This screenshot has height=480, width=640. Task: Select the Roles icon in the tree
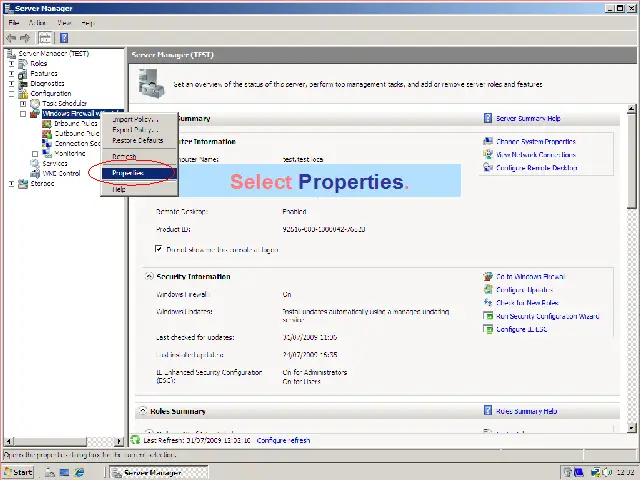[23, 63]
